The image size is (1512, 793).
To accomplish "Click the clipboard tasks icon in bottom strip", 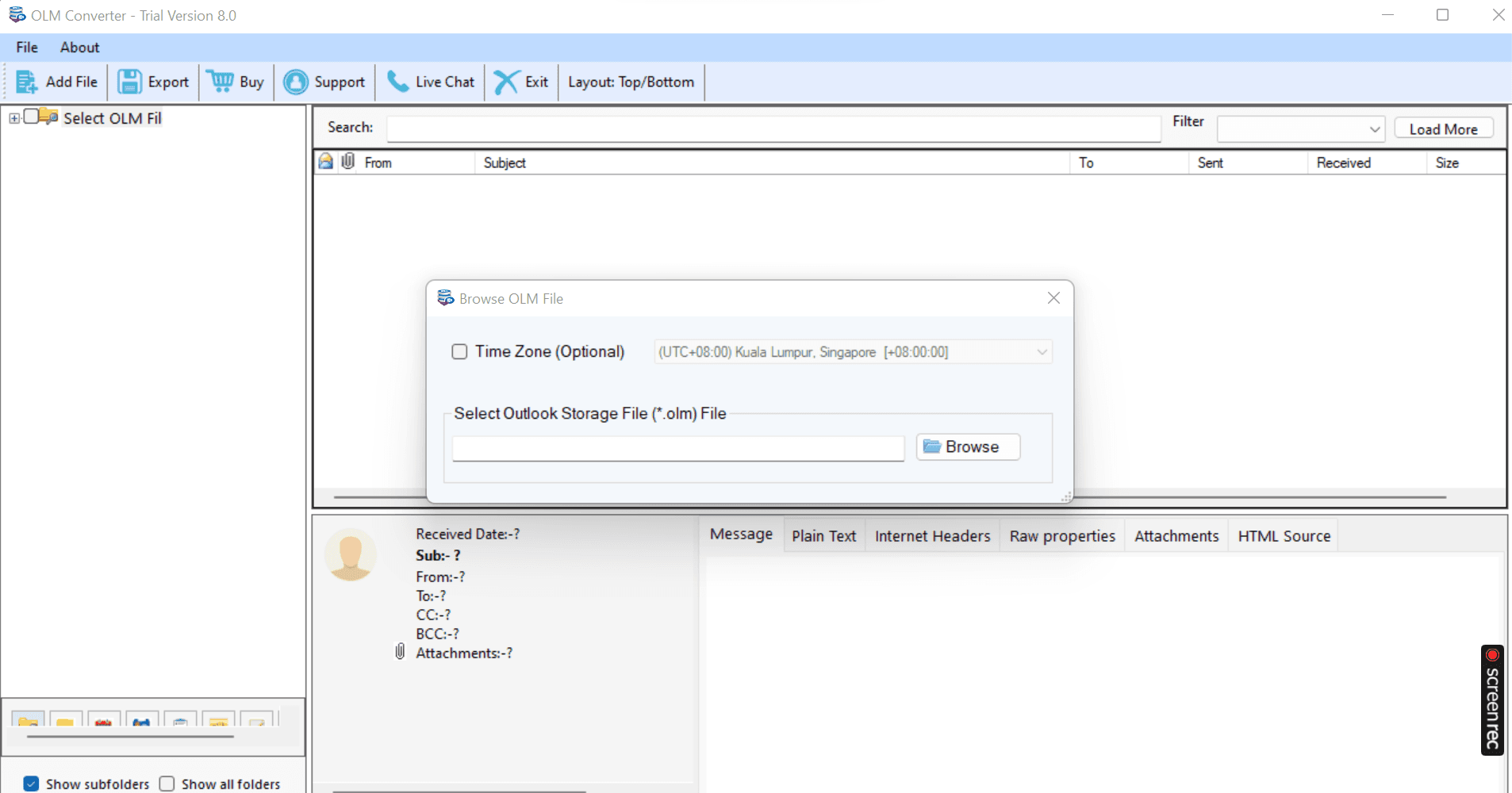I will click(x=180, y=719).
